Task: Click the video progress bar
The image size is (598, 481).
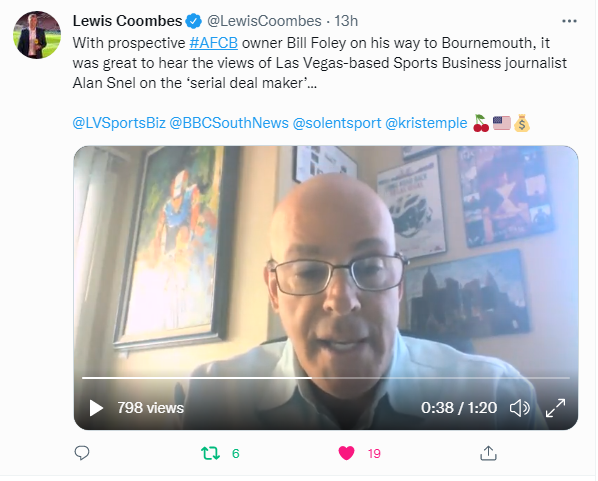Action: tap(326, 378)
